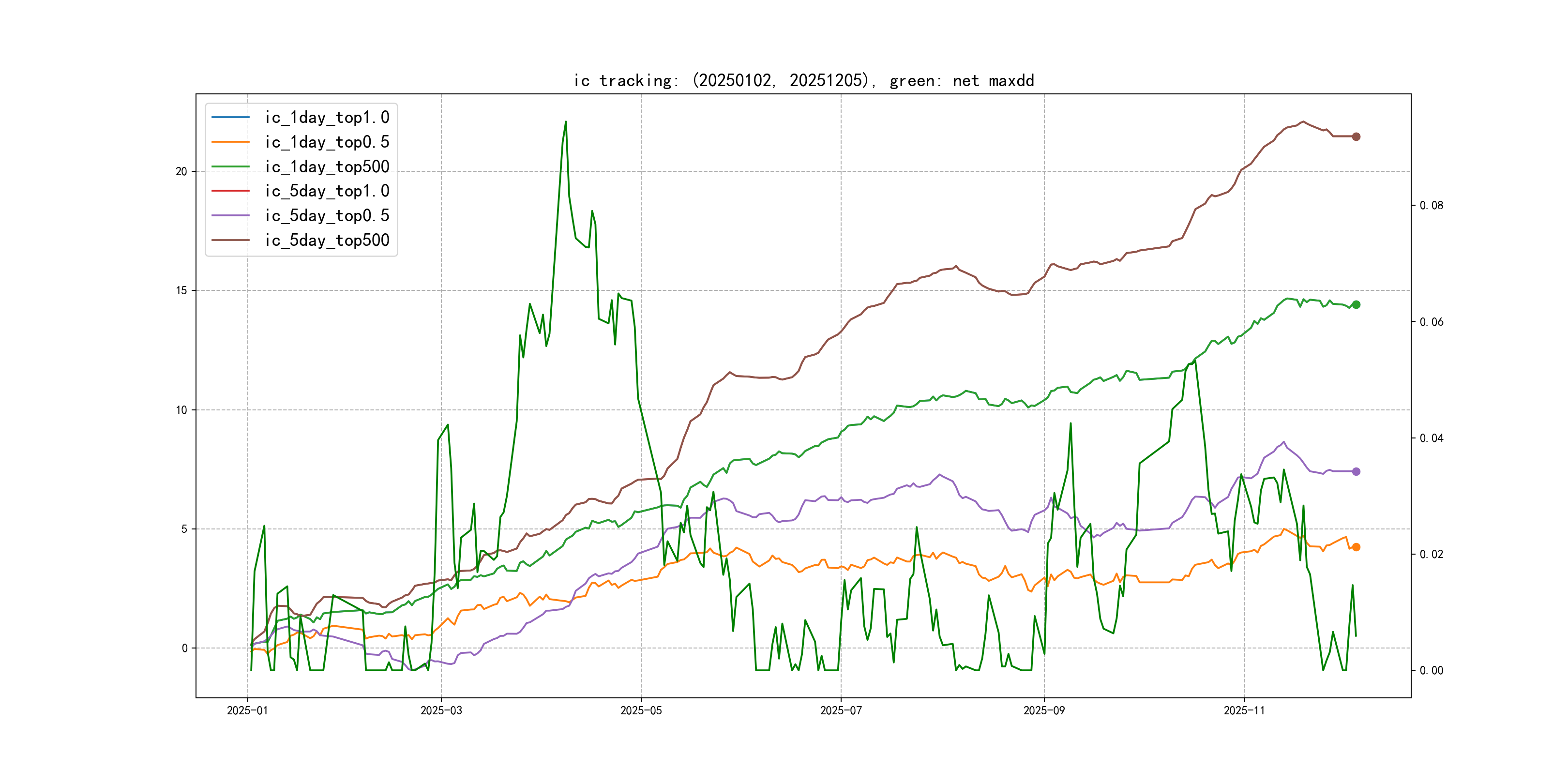
Task: Click the 2025-09 x-axis tick label
Action: 1044,710
